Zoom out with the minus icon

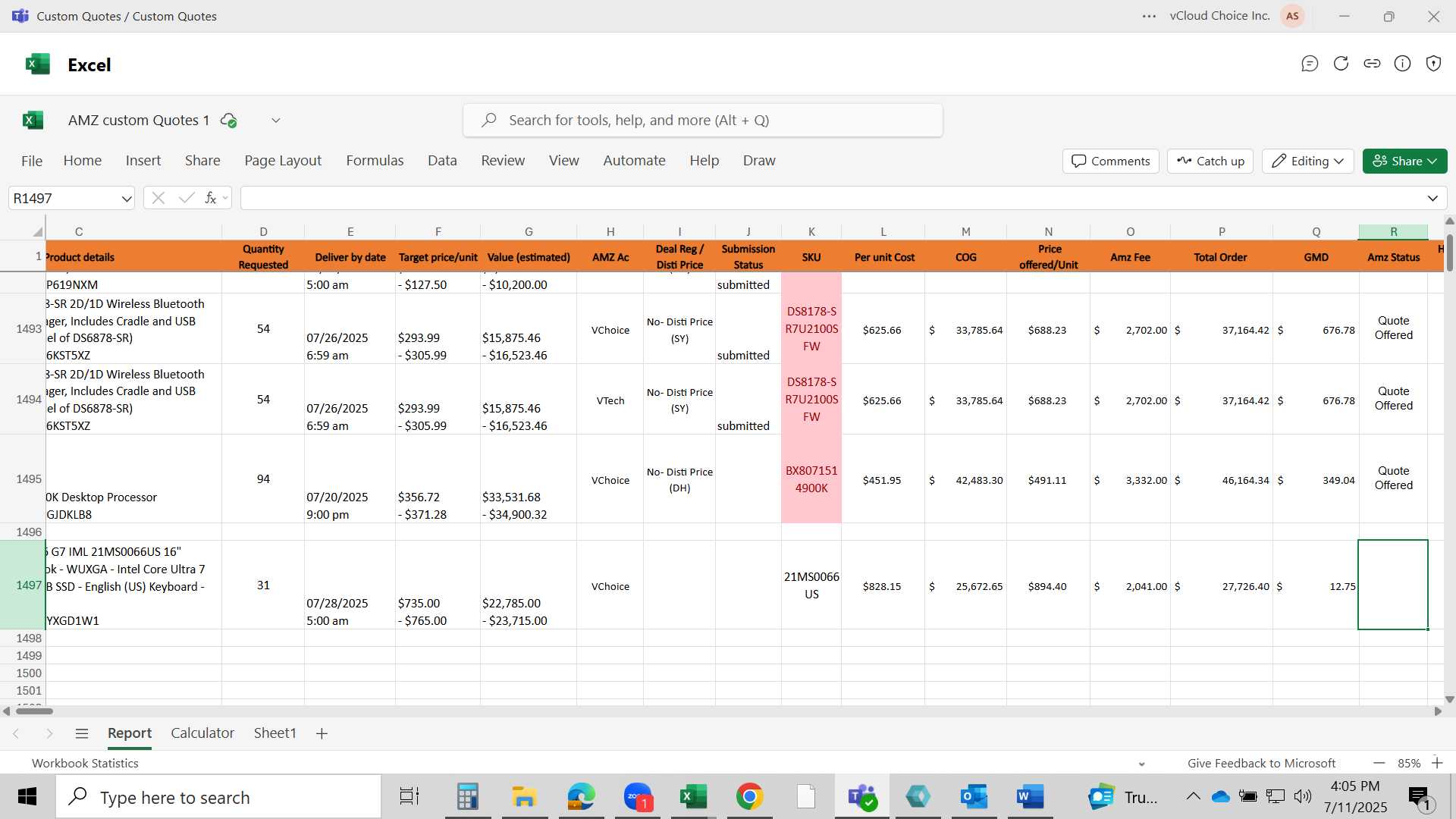1379,763
